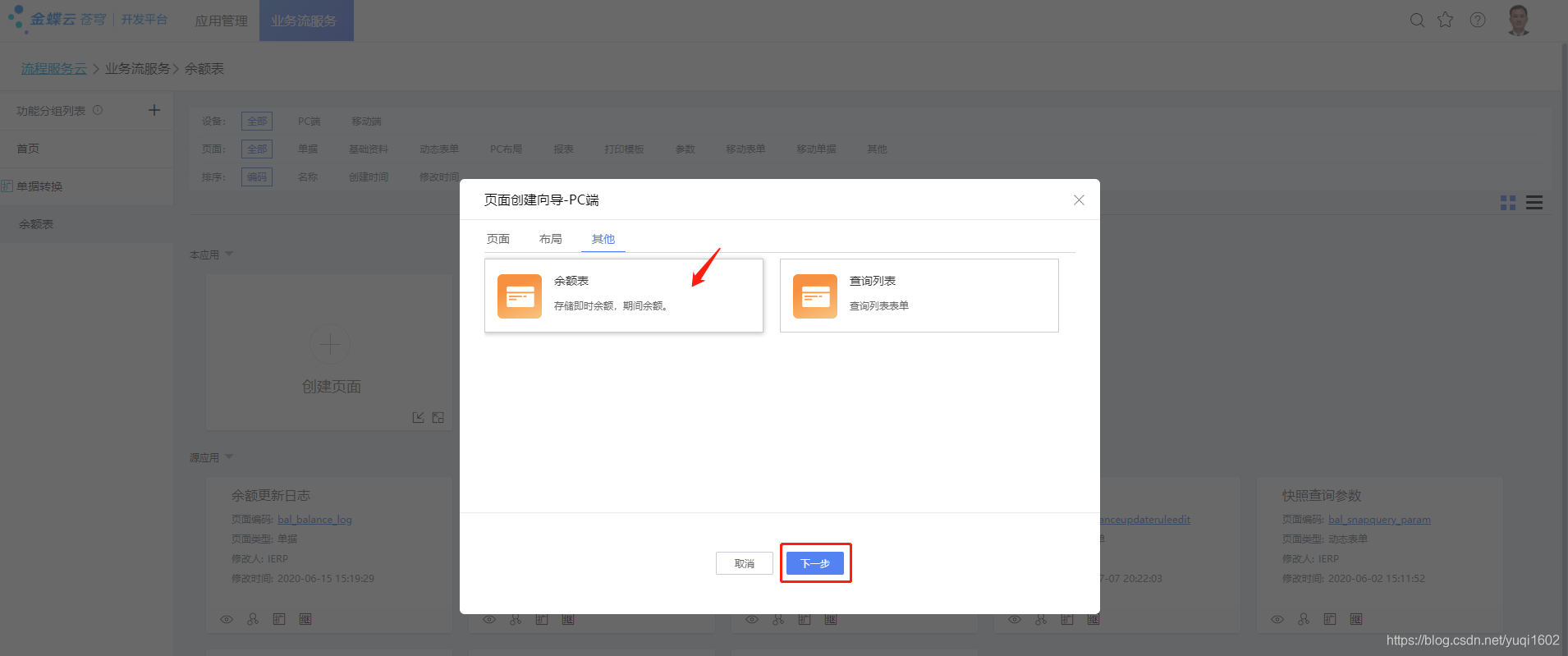Close the 页面创建向导 dialog with X
This screenshot has height=656, width=1568.
pyautogui.click(x=1079, y=200)
